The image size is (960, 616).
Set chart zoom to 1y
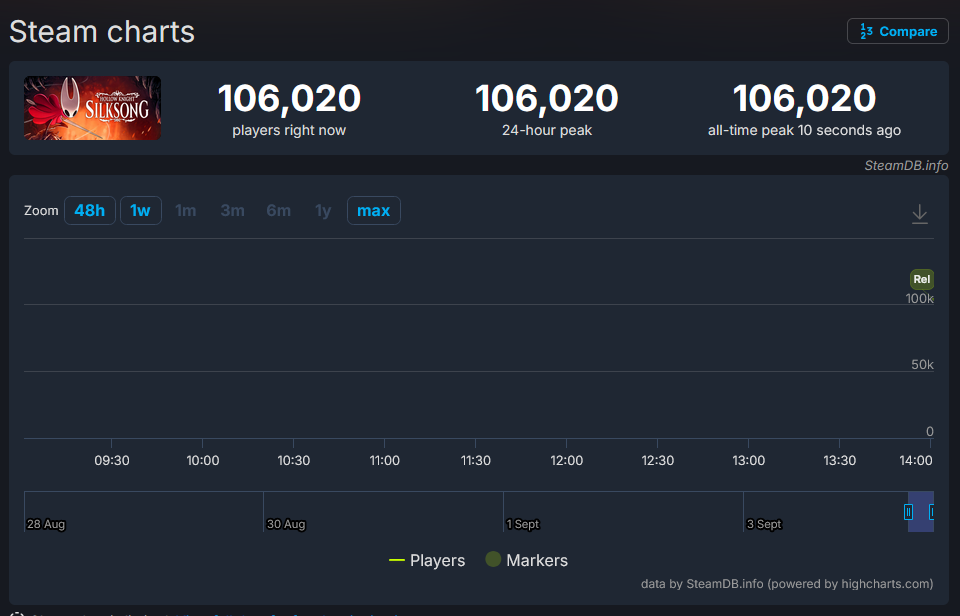(x=323, y=211)
